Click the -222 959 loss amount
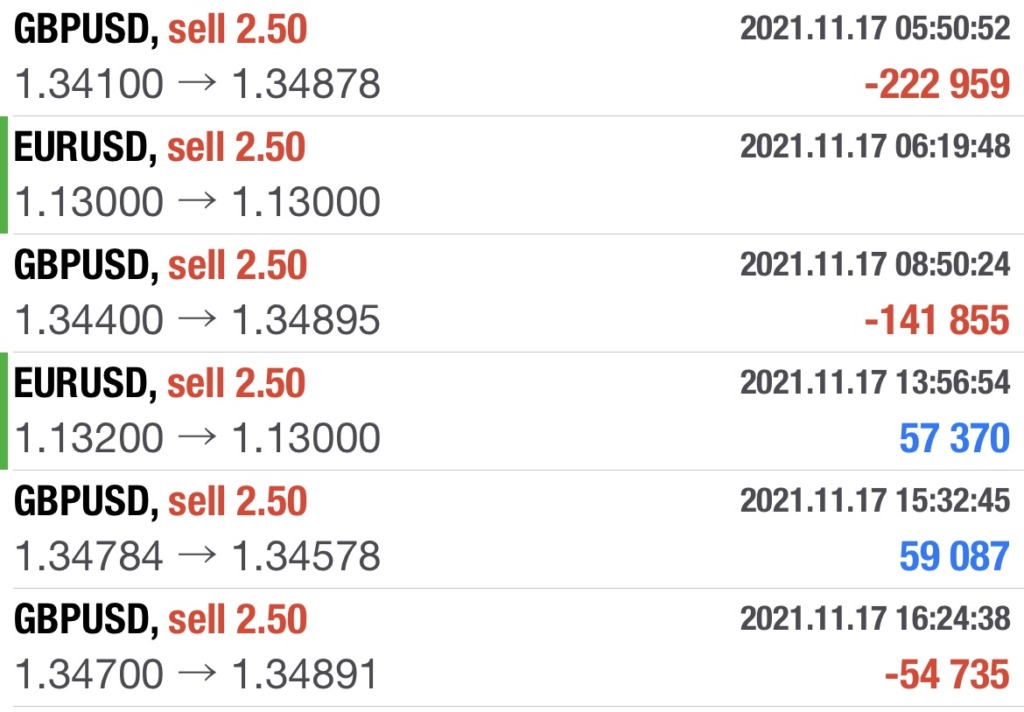Image resolution: width=1024 pixels, height=712 pixels. click(937, 85)
